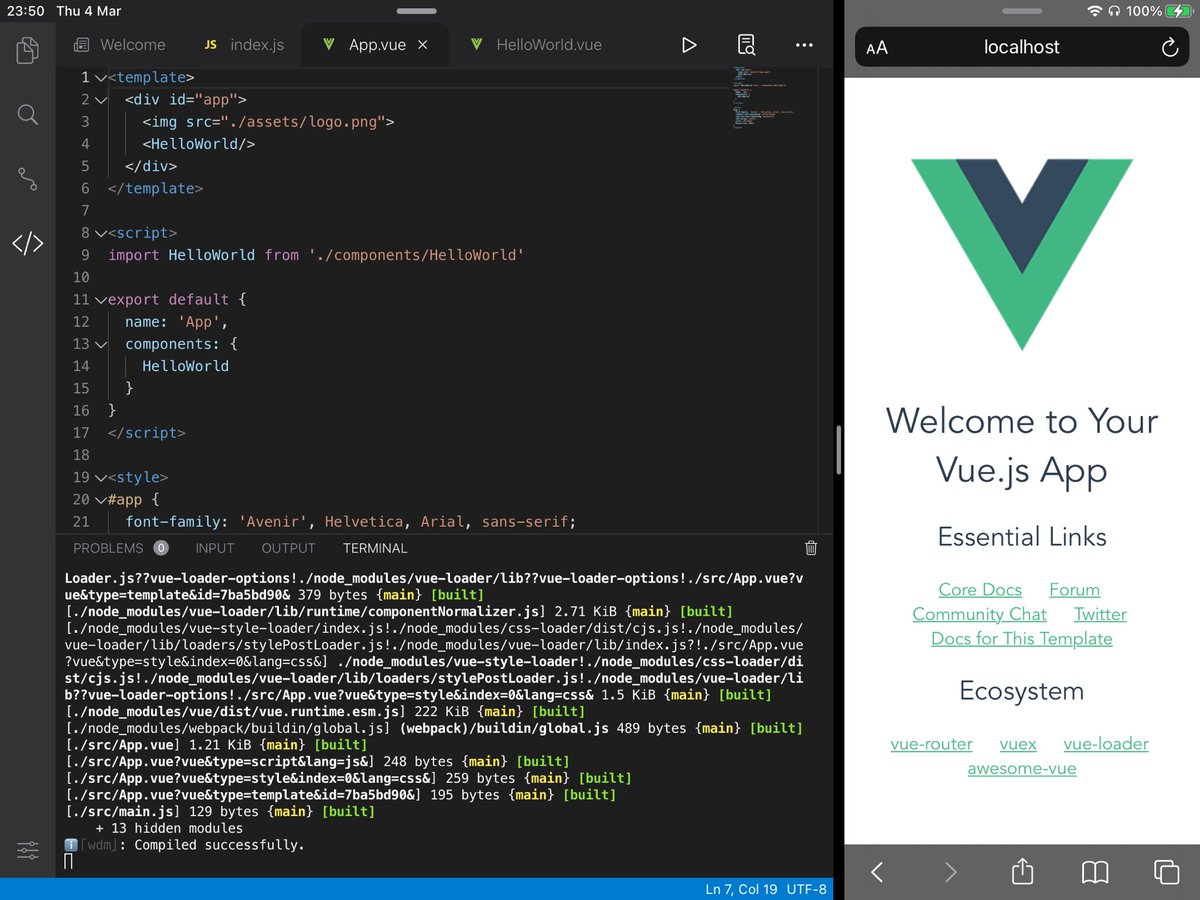
Task: Select the TERMINAL panel tab
Action: [375, 548]
